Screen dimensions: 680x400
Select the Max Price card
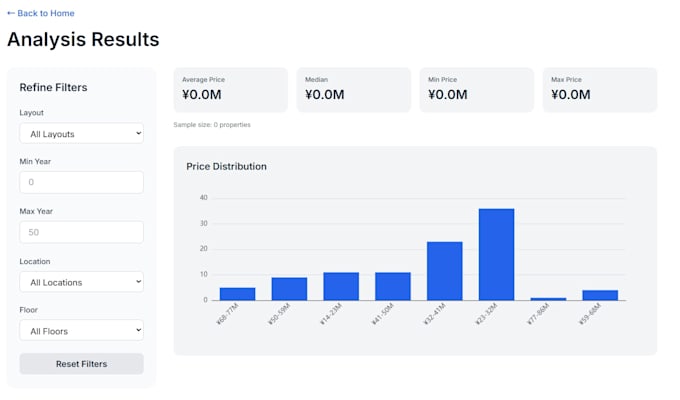pos(600,90)
